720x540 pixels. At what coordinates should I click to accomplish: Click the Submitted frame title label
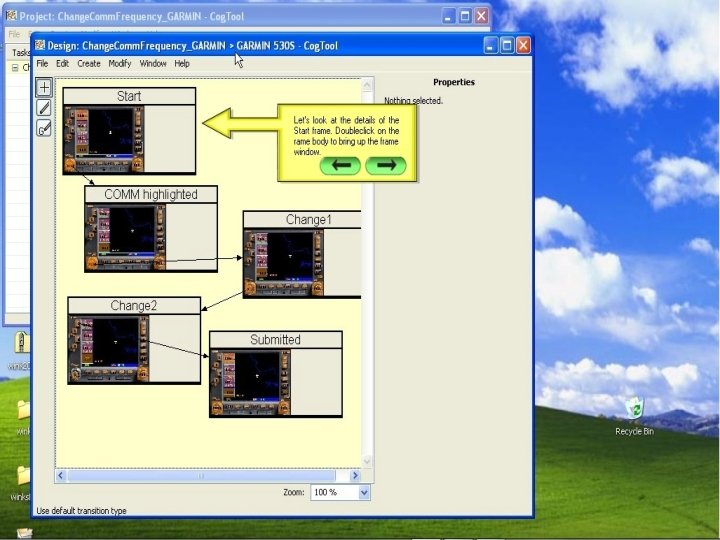pyautogui.click(x=276, y=340)
